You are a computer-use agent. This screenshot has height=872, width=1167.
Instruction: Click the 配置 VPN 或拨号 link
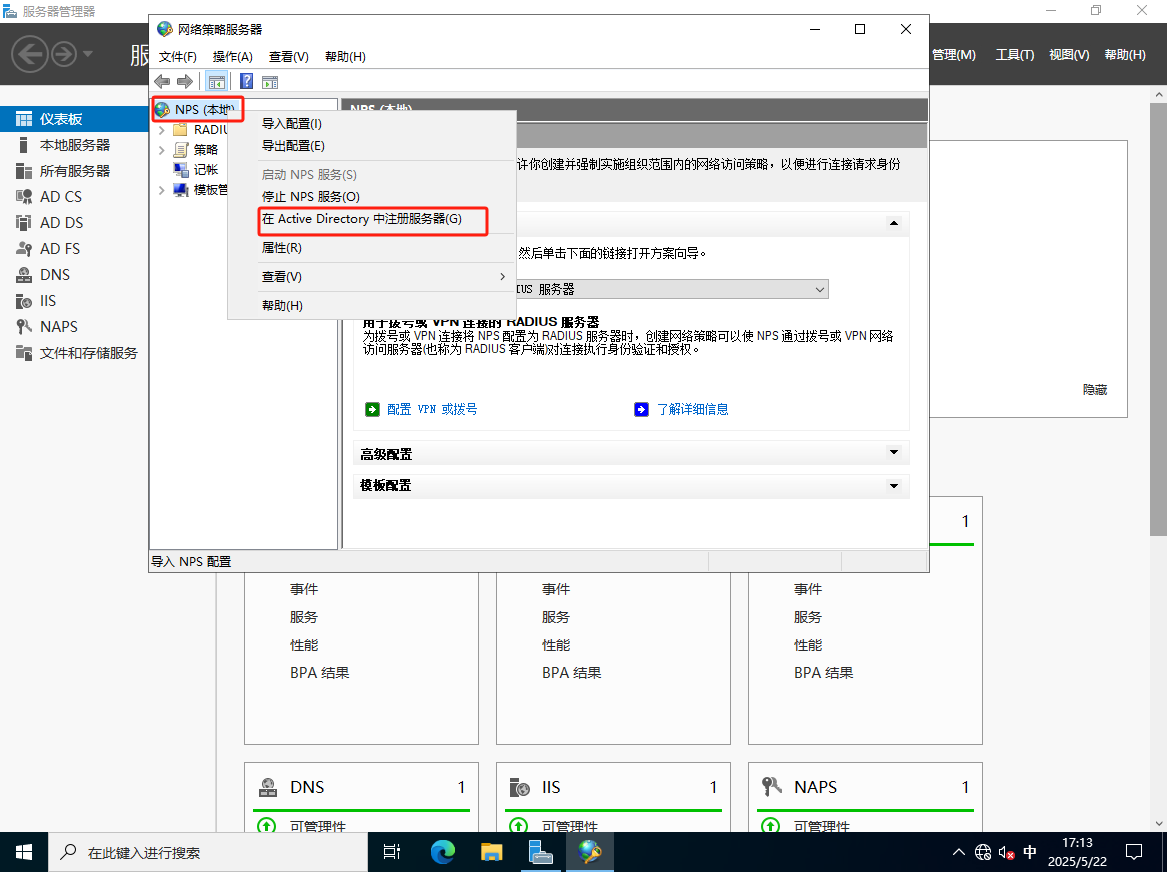432,409
